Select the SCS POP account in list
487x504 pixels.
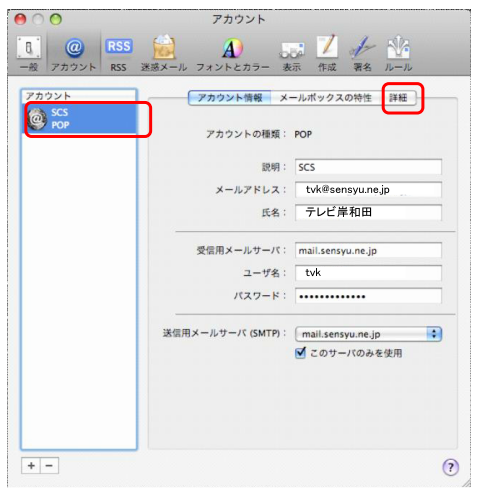point(79,119)
